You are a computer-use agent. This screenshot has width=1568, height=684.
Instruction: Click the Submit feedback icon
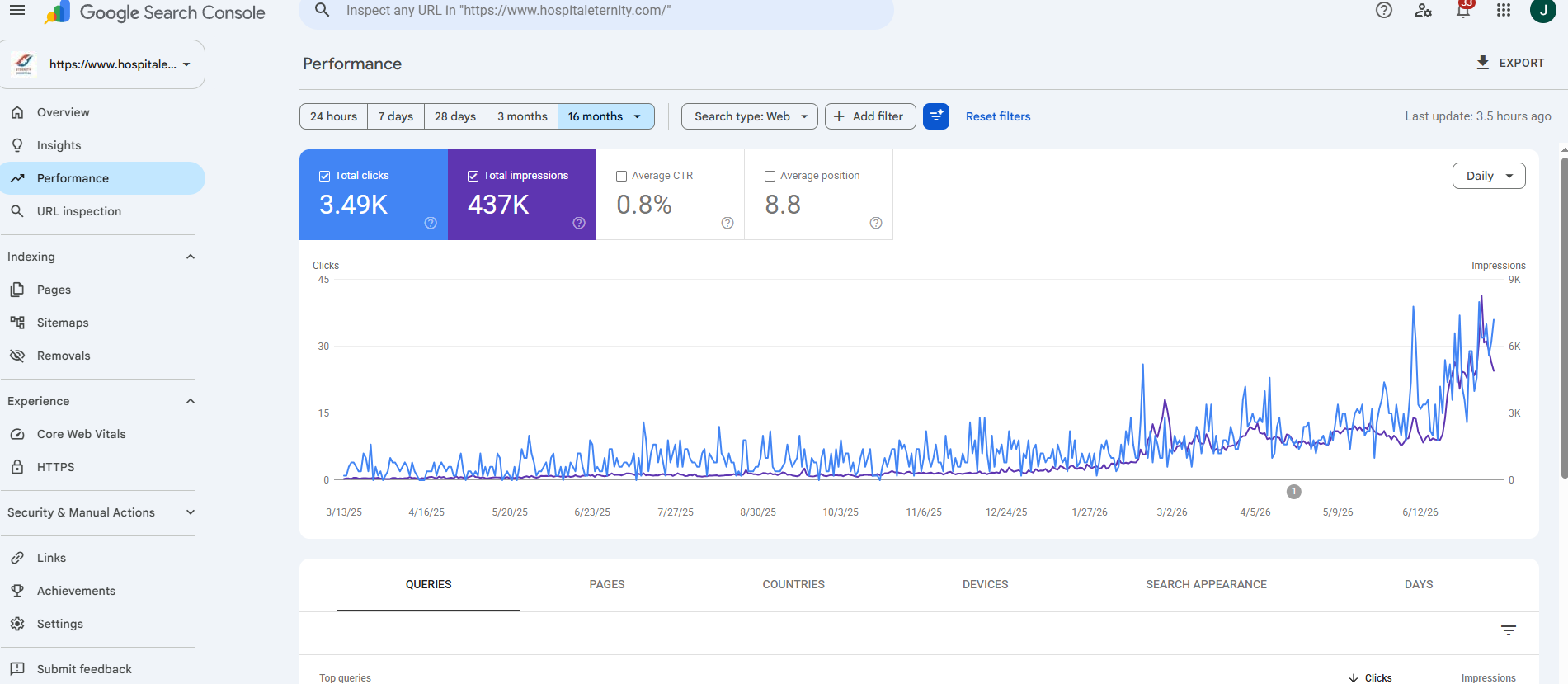(17, 669)
